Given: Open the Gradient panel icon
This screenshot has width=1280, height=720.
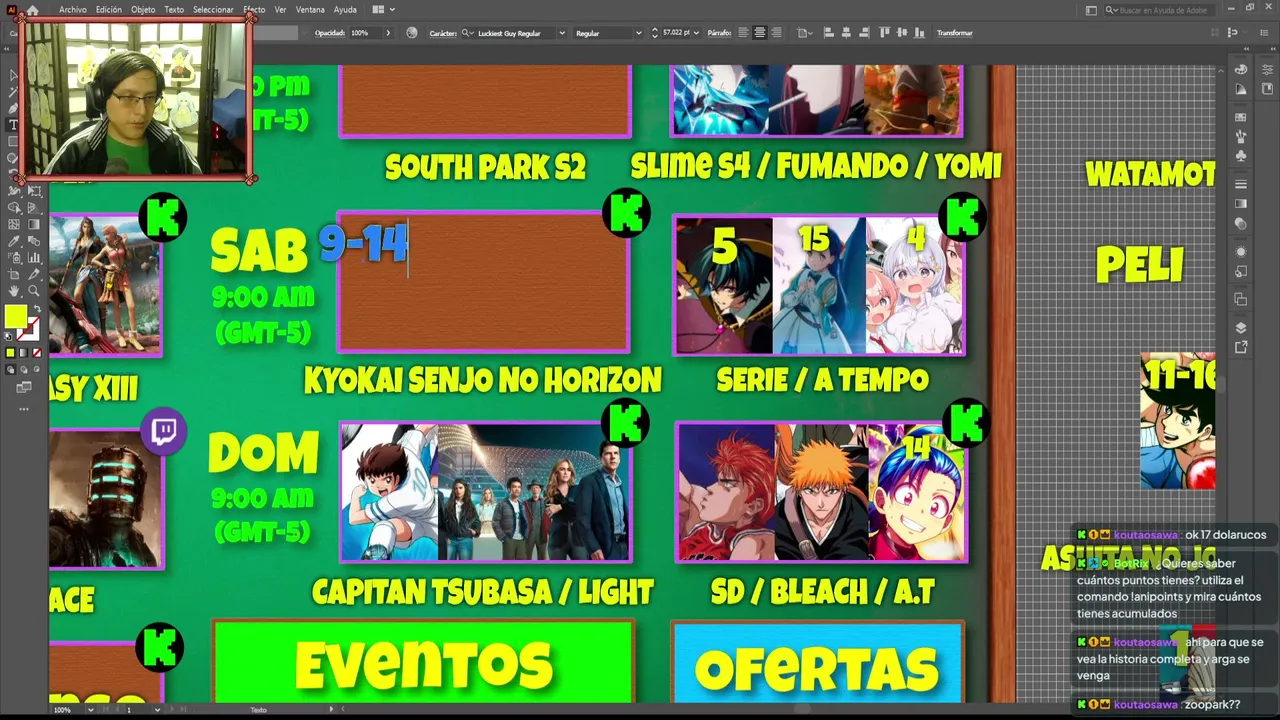Looking at the screenshot, I should point(1241,204).
